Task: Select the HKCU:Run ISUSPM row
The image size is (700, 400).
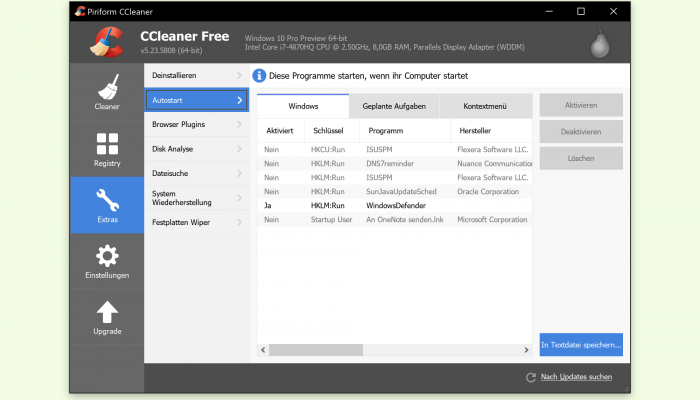Action: pos(395,150)
